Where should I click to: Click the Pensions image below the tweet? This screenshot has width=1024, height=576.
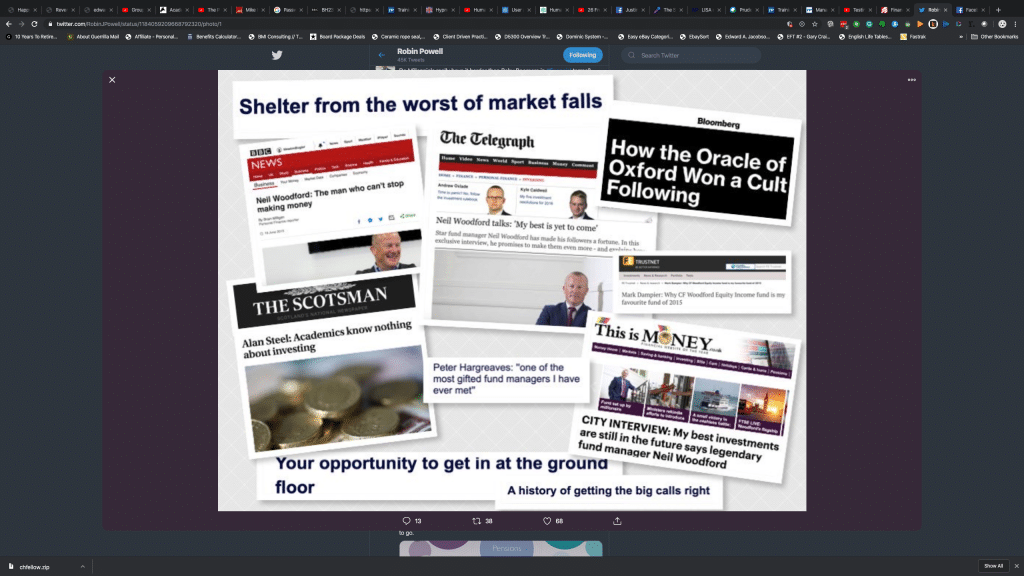coord(501,549)
